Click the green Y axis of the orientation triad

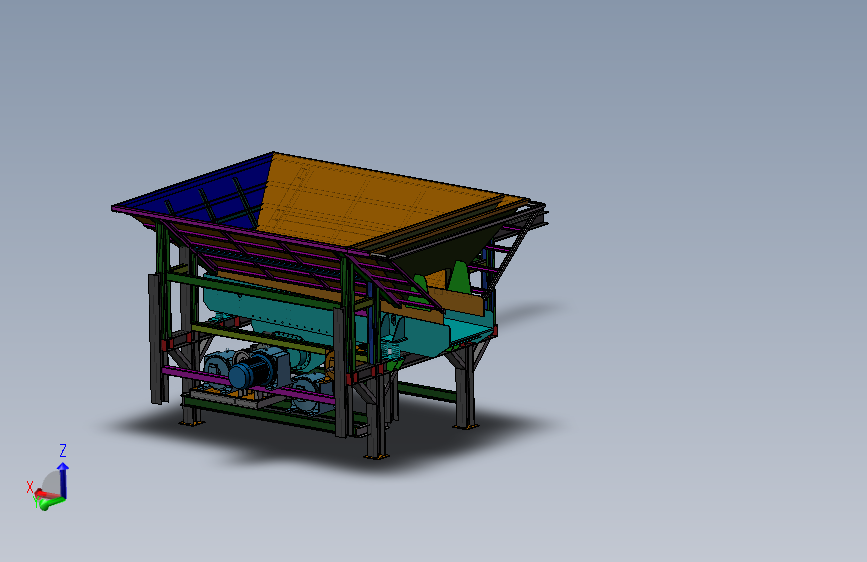(x=51, y=503)
